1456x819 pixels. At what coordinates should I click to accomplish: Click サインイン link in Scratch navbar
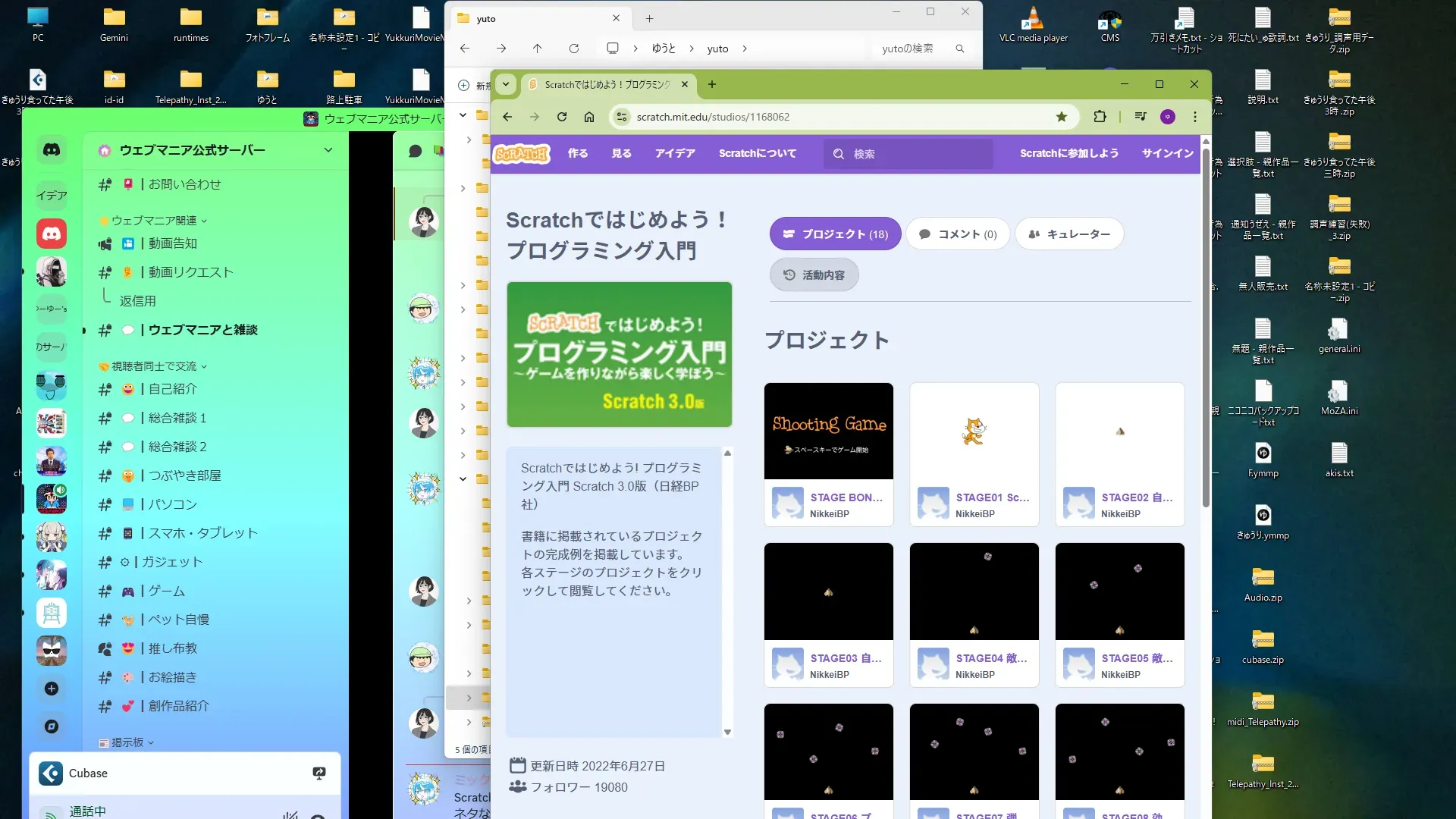(1167, 153)
